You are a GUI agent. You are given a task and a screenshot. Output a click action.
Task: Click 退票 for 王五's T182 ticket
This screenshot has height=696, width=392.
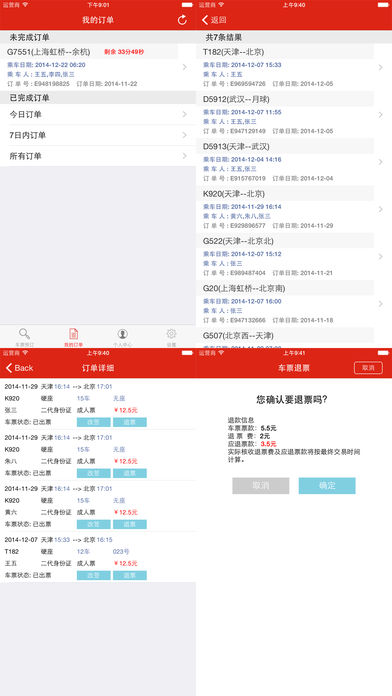tap(130, 575)
